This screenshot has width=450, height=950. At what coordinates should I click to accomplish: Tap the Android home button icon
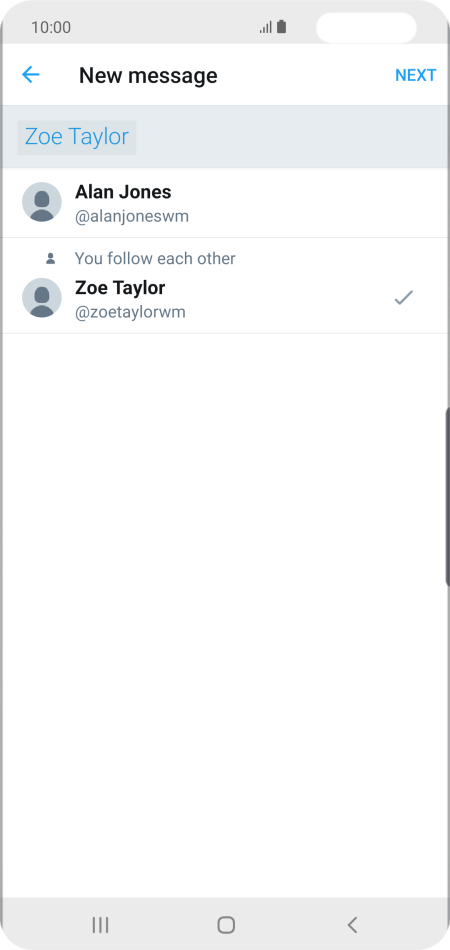226,925
